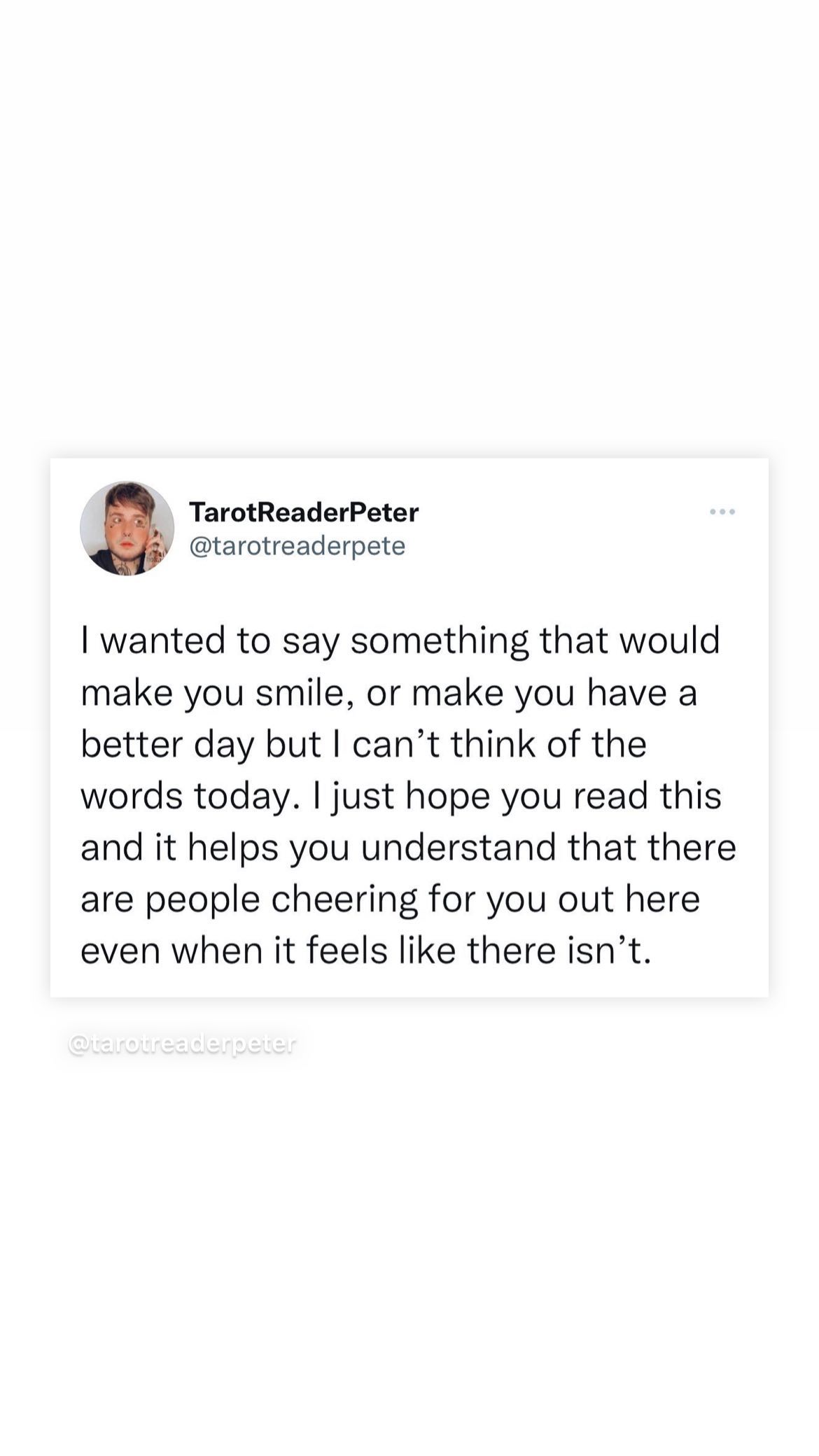This screenshot has height=1456, width=819.
Task: Click the word "people" in the tweet
Action: pyautogui.click(x=203, y=899)
